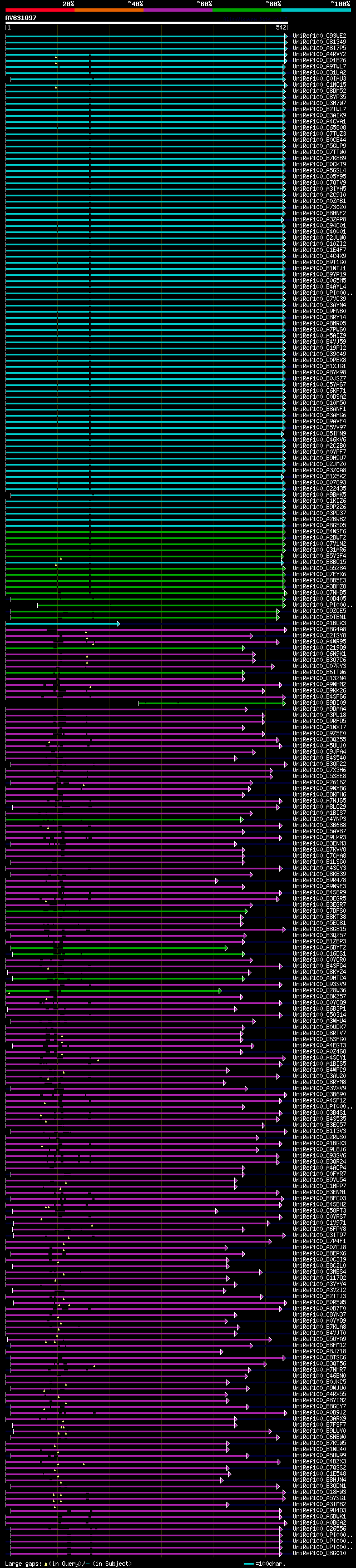Open hit UniRef100_A7NJG5

pyautogui.click(x=319, y=800)
